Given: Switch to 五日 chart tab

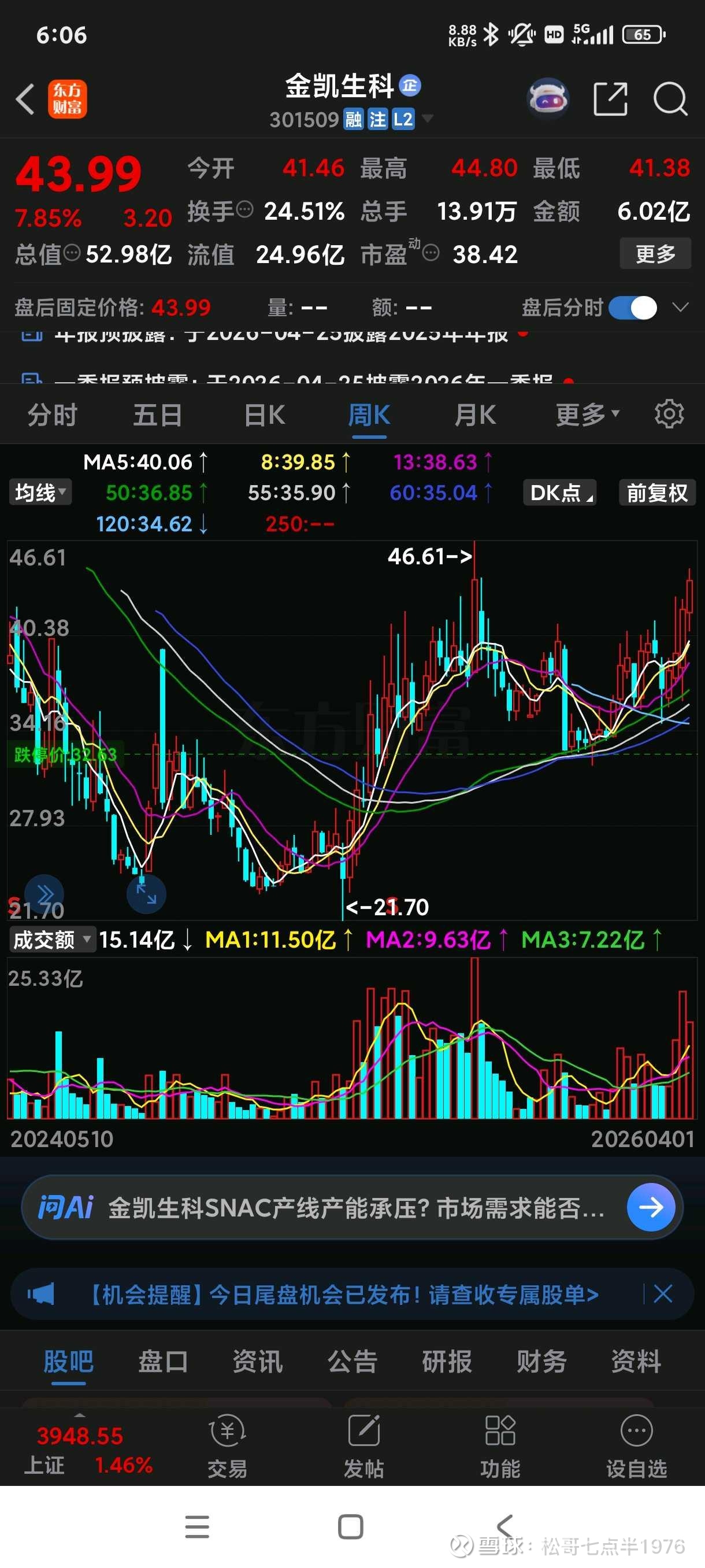Looking at the screenshot, I should click(x=158, y=415).
